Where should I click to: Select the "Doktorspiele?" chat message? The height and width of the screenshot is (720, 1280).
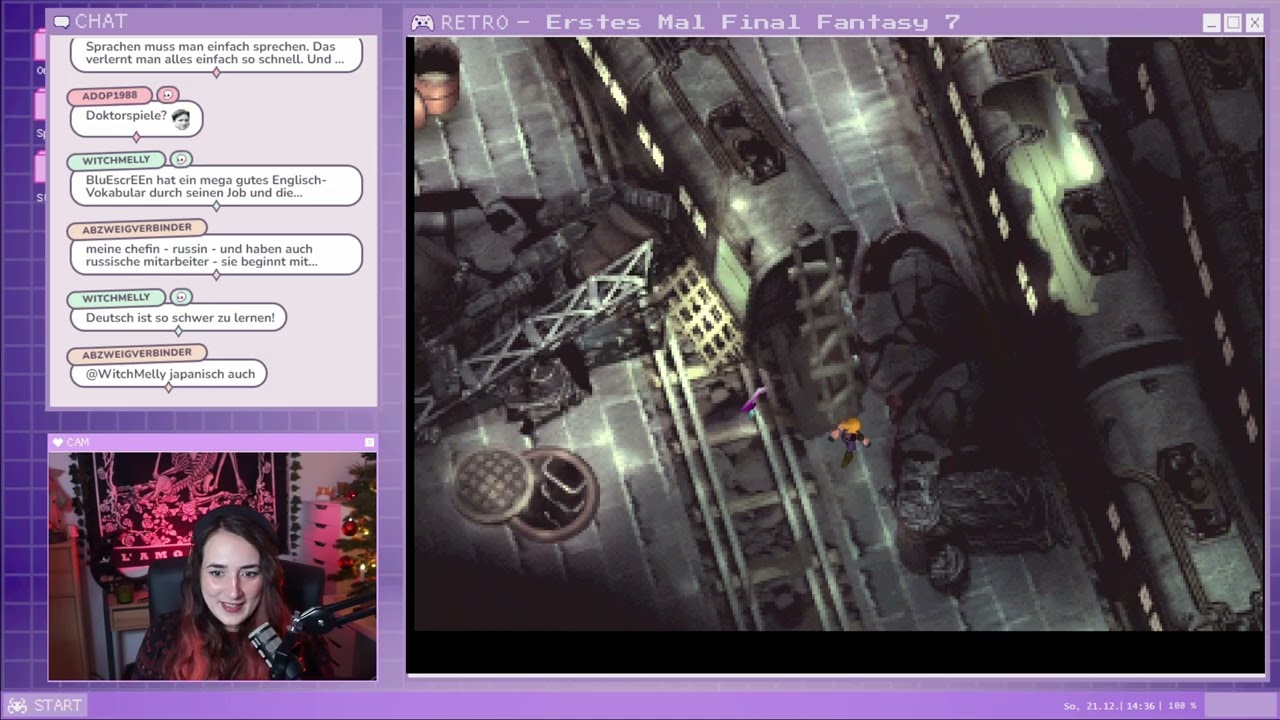tap(136, 118)
